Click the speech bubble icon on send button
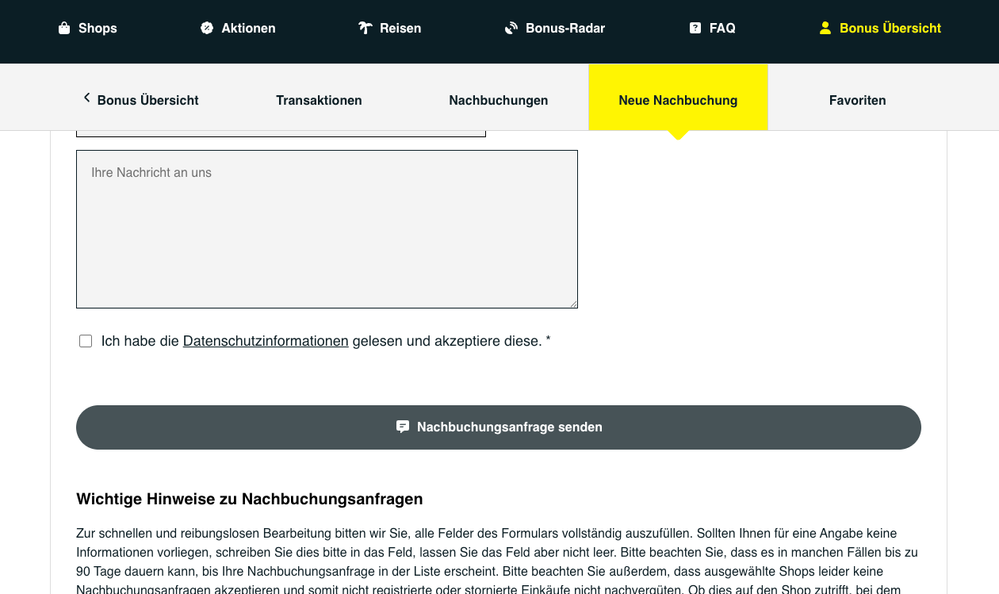The width and height of the screenshot is (999, 594). click(402, 427)
